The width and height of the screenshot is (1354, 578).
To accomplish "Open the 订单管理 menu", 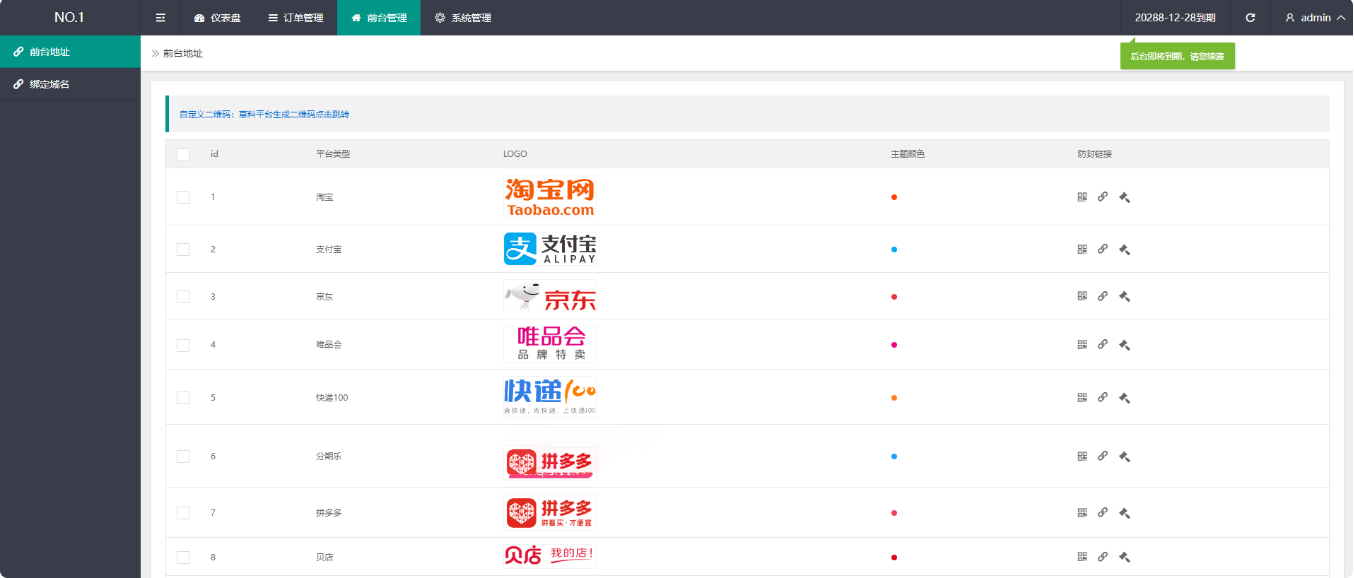I will coord(295,18).
